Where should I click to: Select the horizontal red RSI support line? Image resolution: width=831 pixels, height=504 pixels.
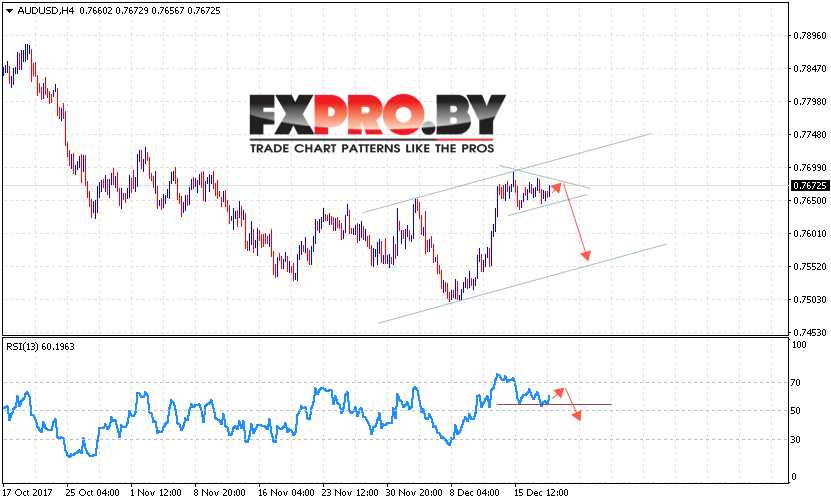(554, 405)
